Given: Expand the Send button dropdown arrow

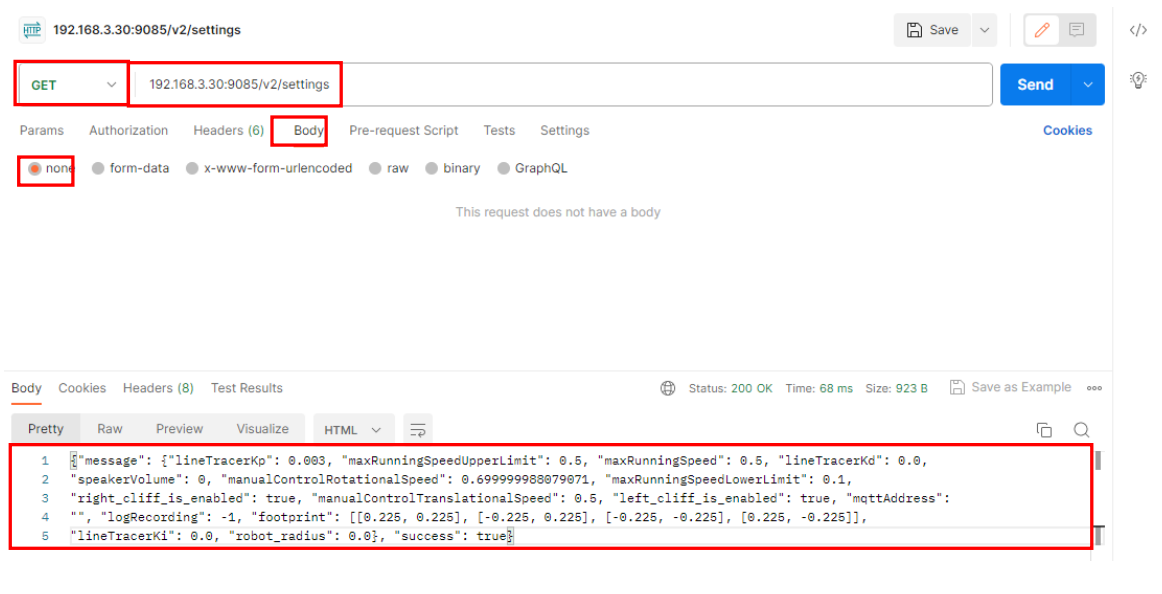Looking at the screenshot, I should coord(1088,85).
